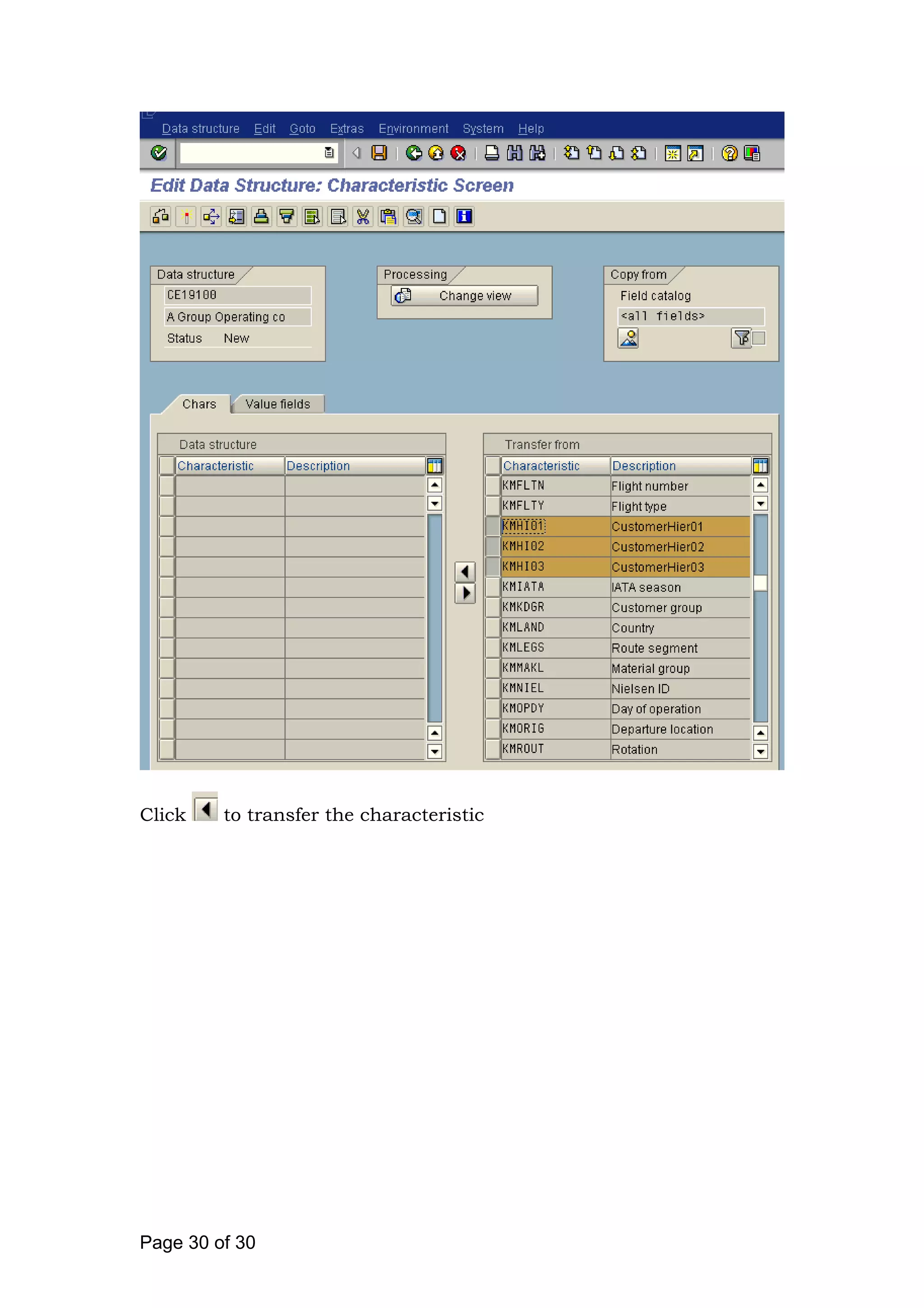Click the Print icon in toolbar
The image size is (924, 1308).
click(x=492, y=153)
